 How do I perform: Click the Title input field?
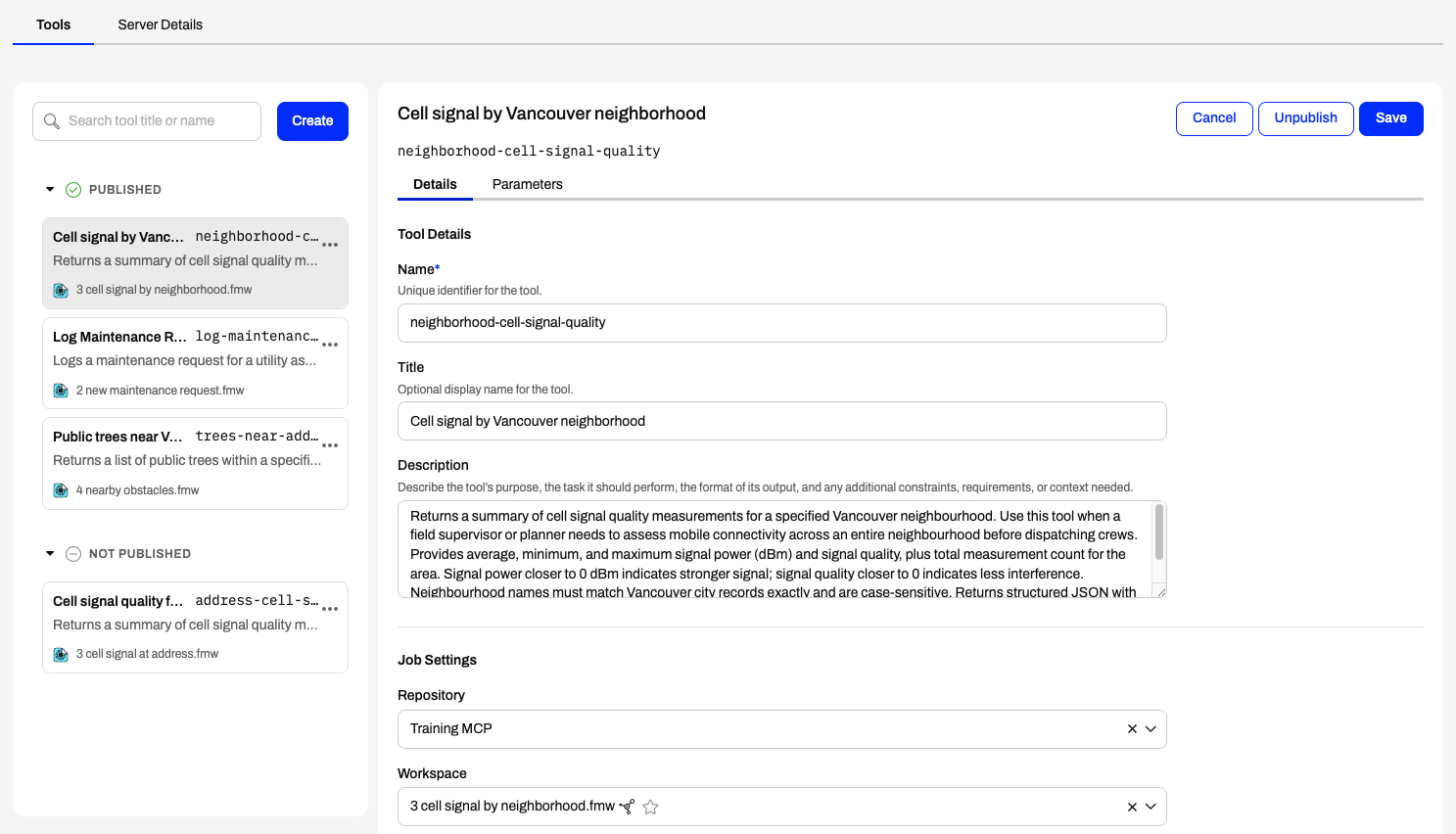click(781, 421)
